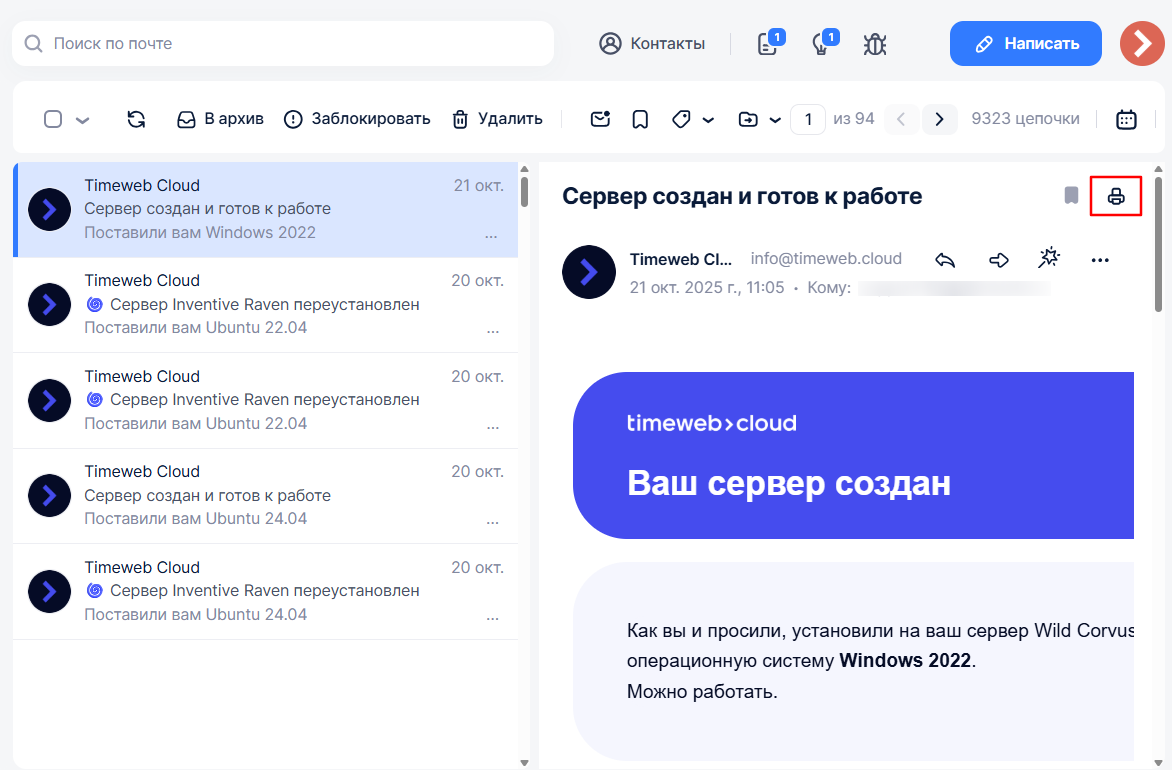Archive the email with В архив
This screenshot has width=1172, height=770.
pyautogui.click(x=219, y=118)
